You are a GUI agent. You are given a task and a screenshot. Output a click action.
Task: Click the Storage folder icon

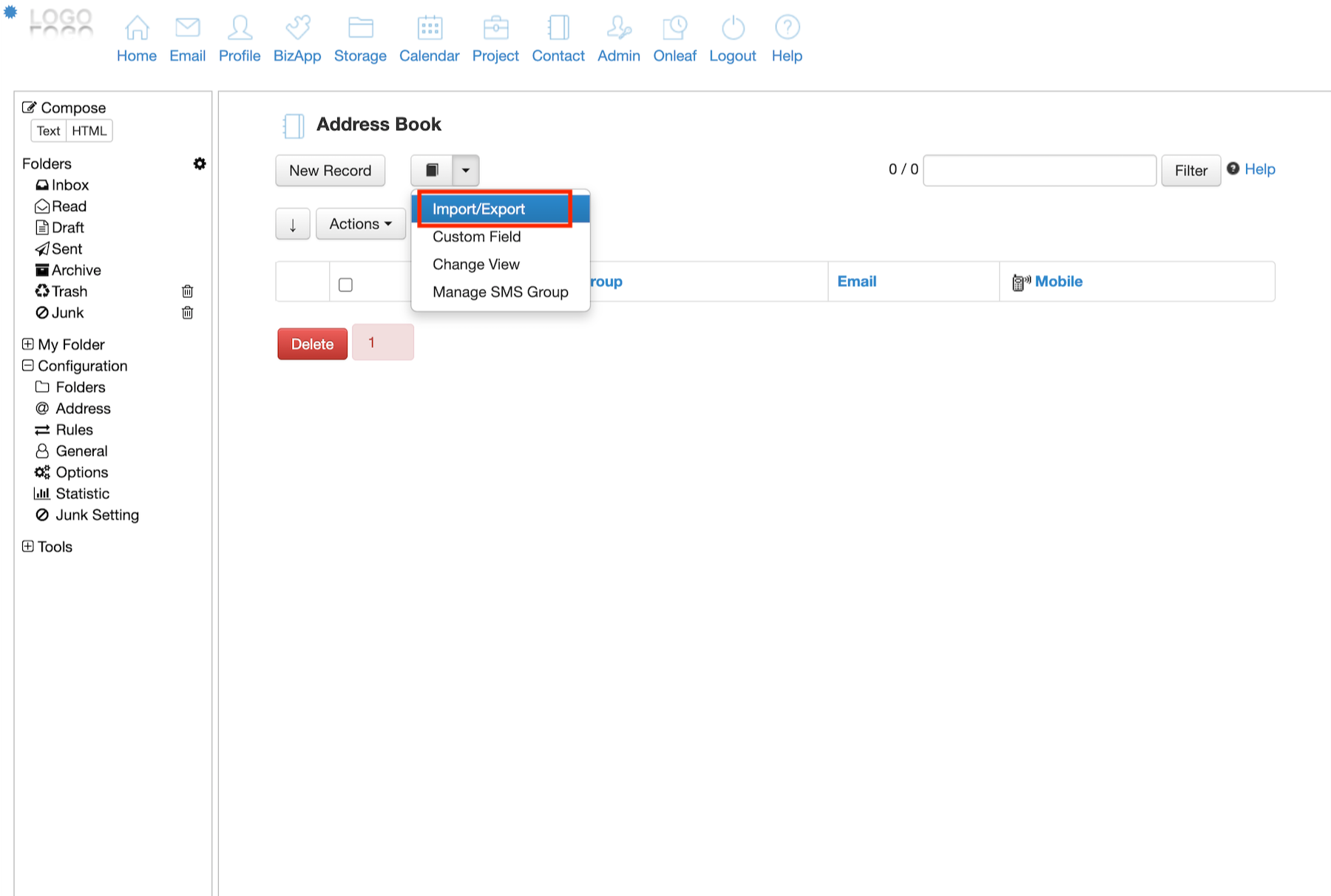(x=360, y=28)
